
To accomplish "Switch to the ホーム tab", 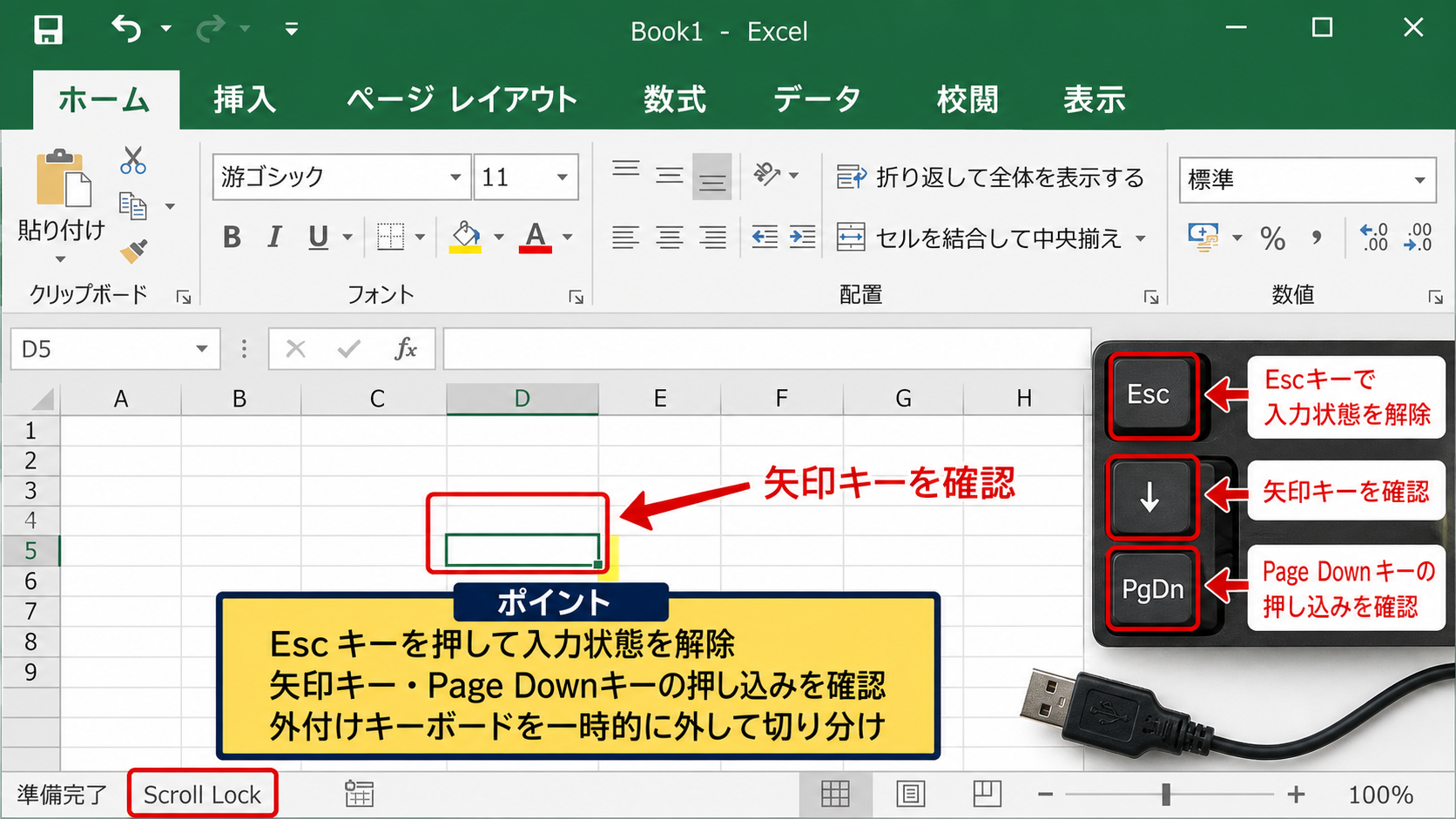I will [x=105, y=100].
